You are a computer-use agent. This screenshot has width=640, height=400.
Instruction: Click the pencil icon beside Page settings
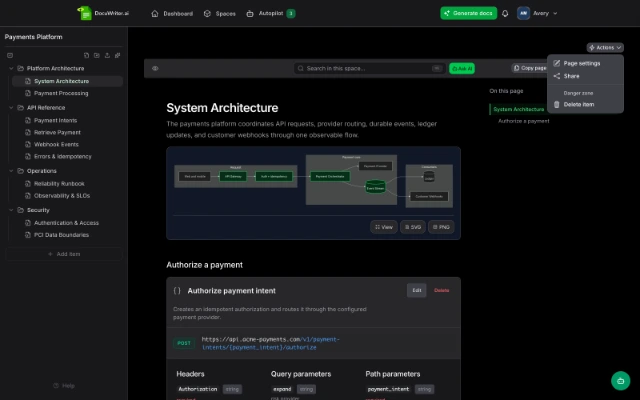point(556,63)
